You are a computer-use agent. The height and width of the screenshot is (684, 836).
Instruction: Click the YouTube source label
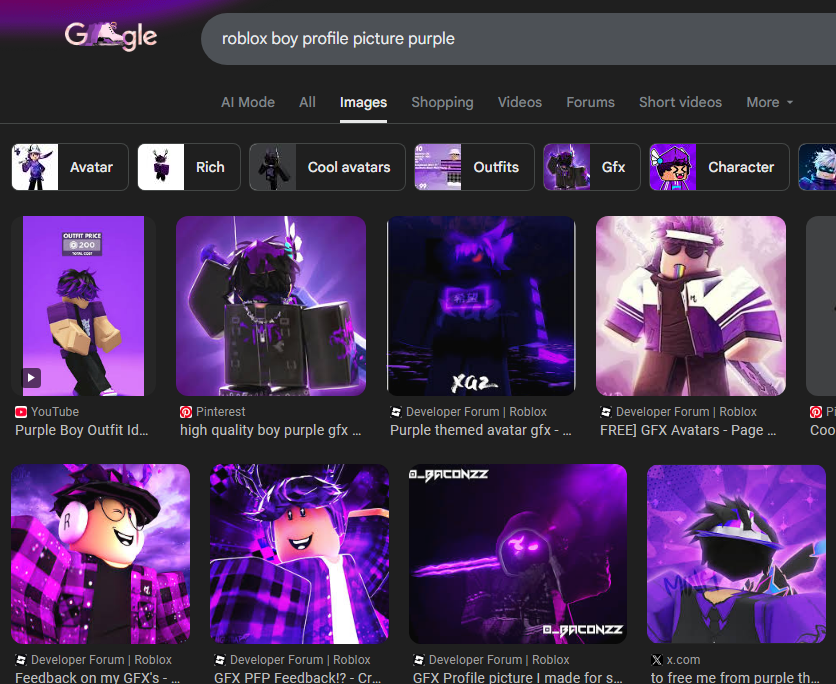coord(55,412)
